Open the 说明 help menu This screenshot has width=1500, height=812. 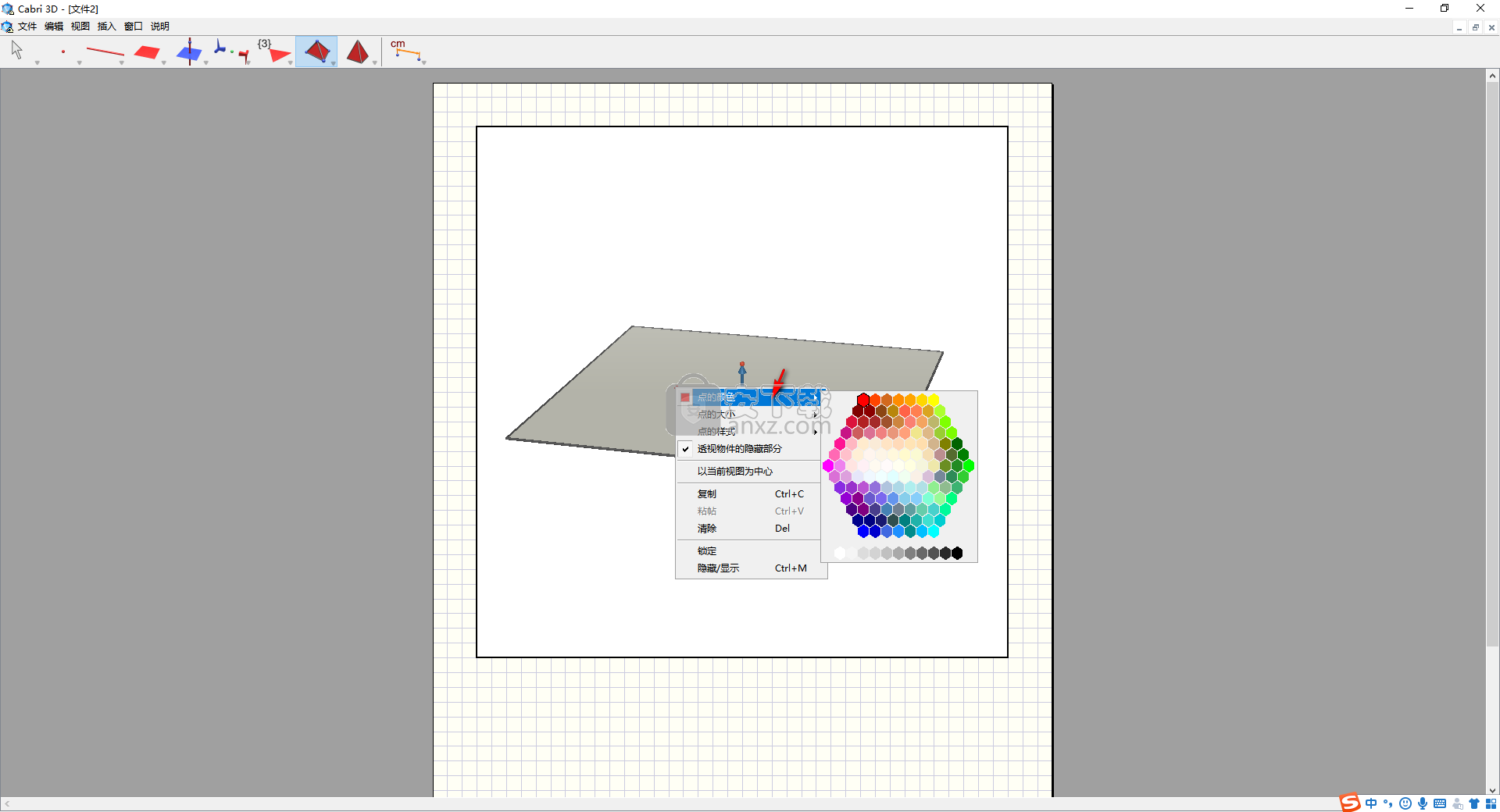click(160, 27)
